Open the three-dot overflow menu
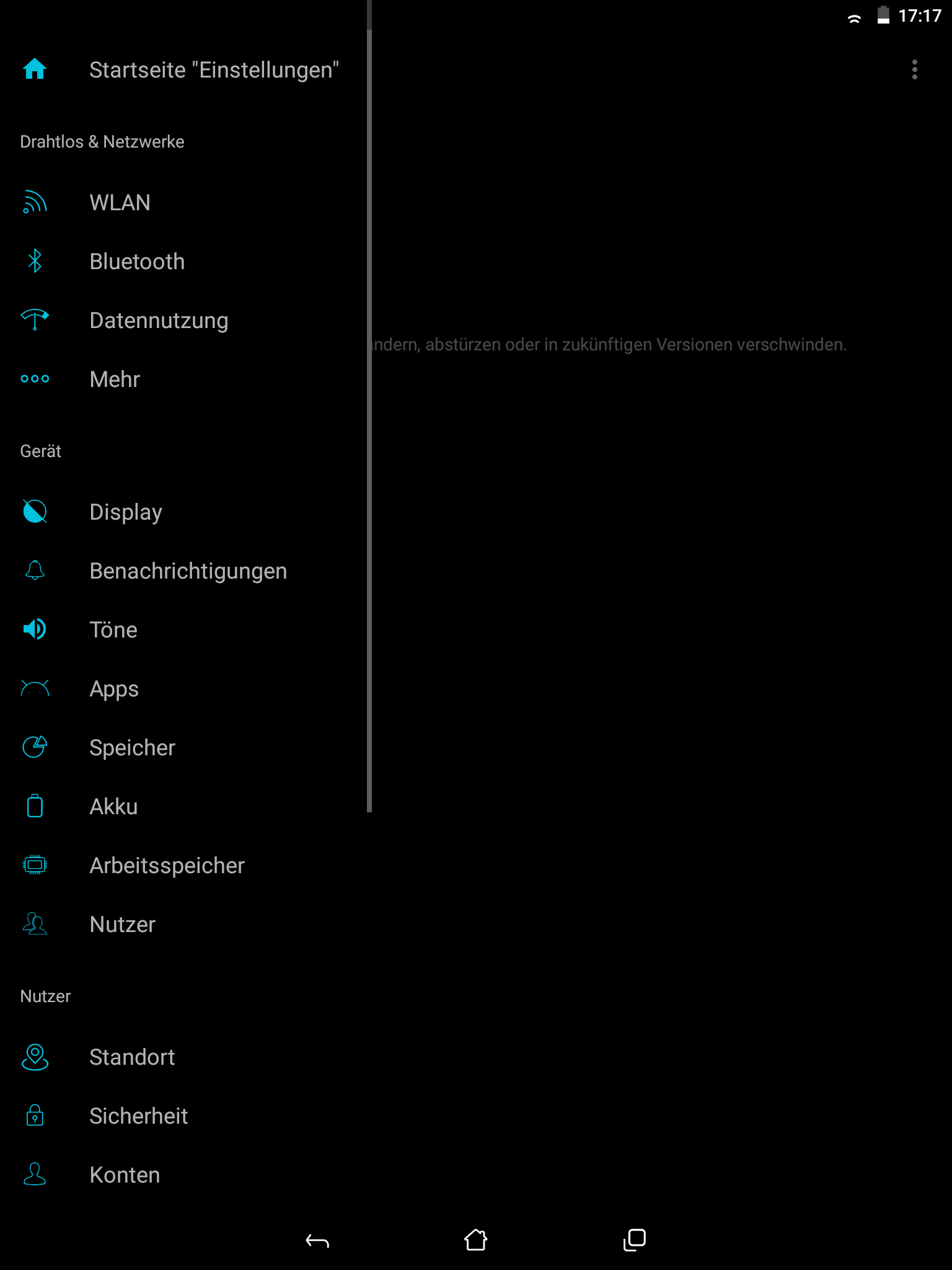This screenshot has height=1270, width=952. tap(915, 69)
